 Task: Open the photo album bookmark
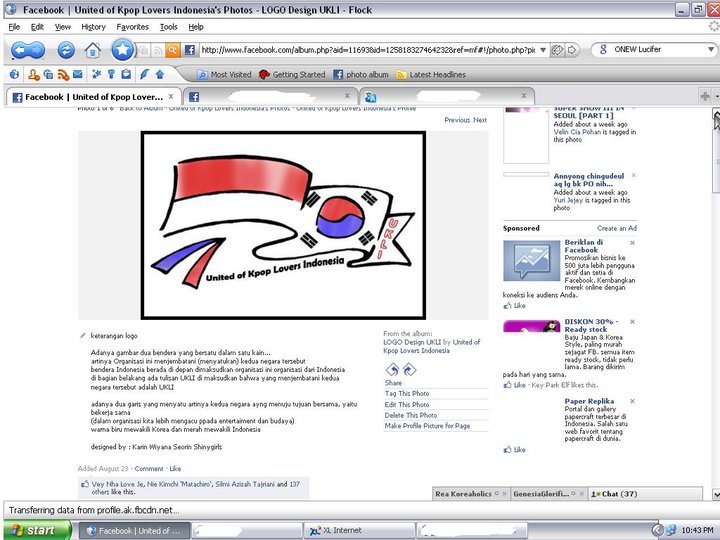[x=361, y=74]
